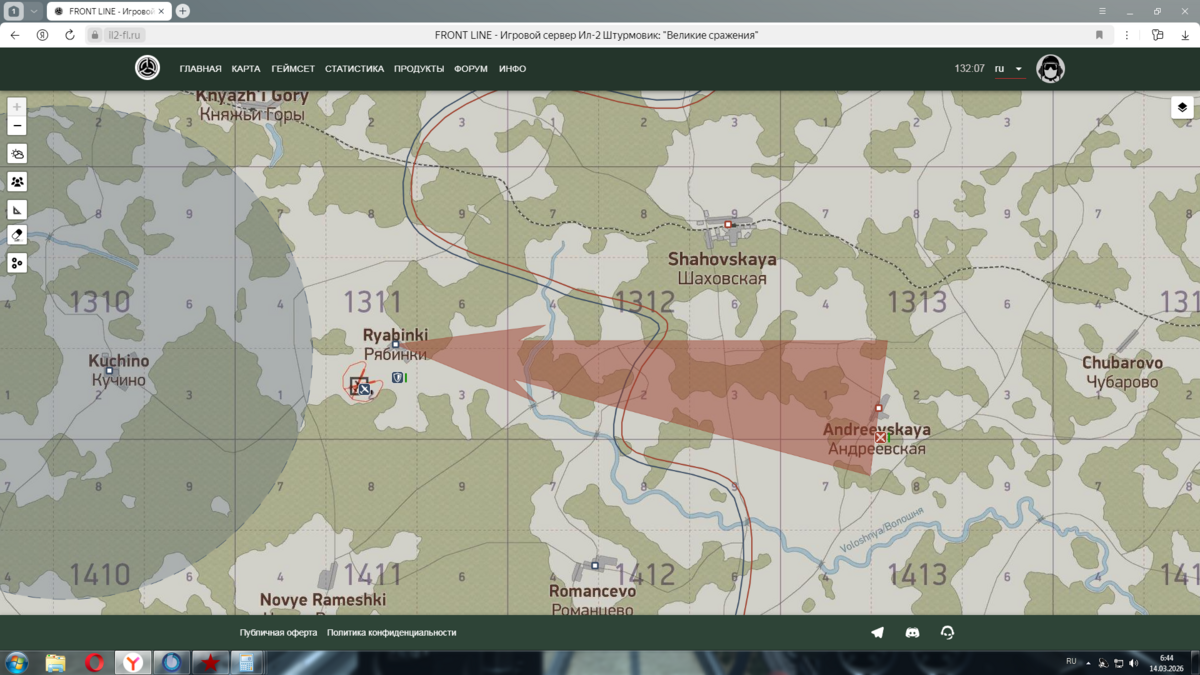This screenshot has width=1200, height=675.
Task: Open the Discord link in footer
Action: [912, 632]
